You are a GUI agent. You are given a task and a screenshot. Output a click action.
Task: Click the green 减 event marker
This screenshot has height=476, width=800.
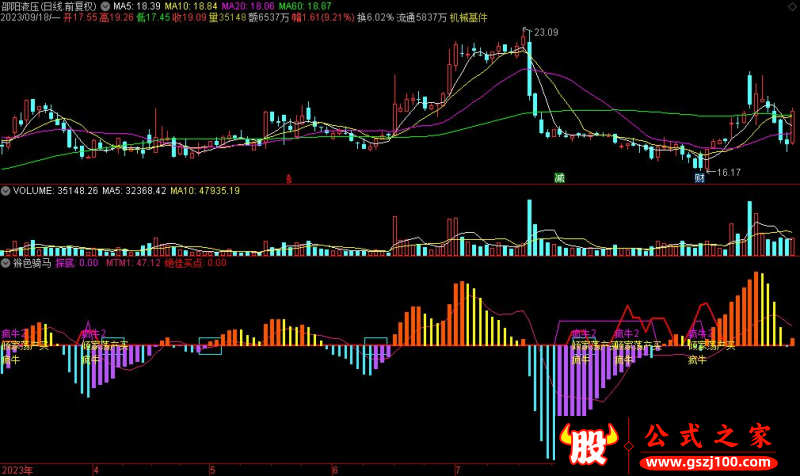(559, 178)
